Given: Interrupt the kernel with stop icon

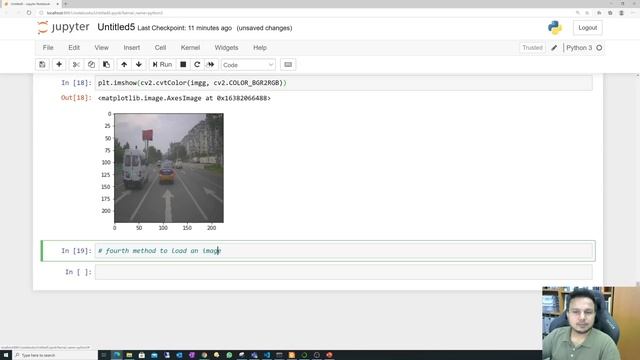Looking at the screenshot, I should (183, 64).
